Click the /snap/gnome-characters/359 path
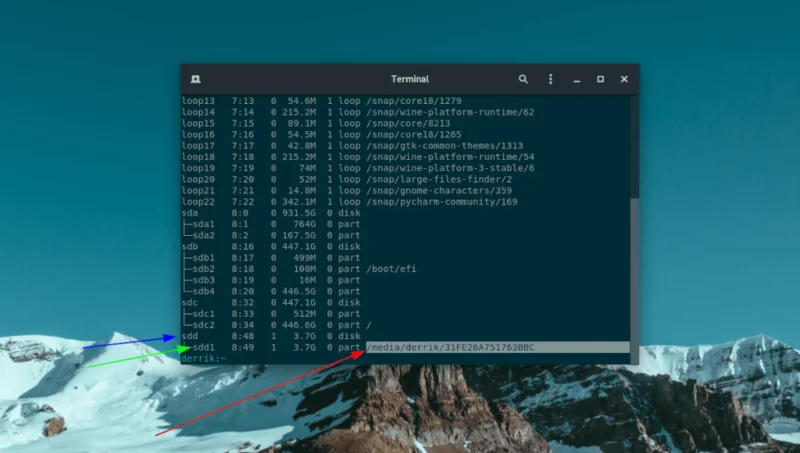 click(439, 191)
